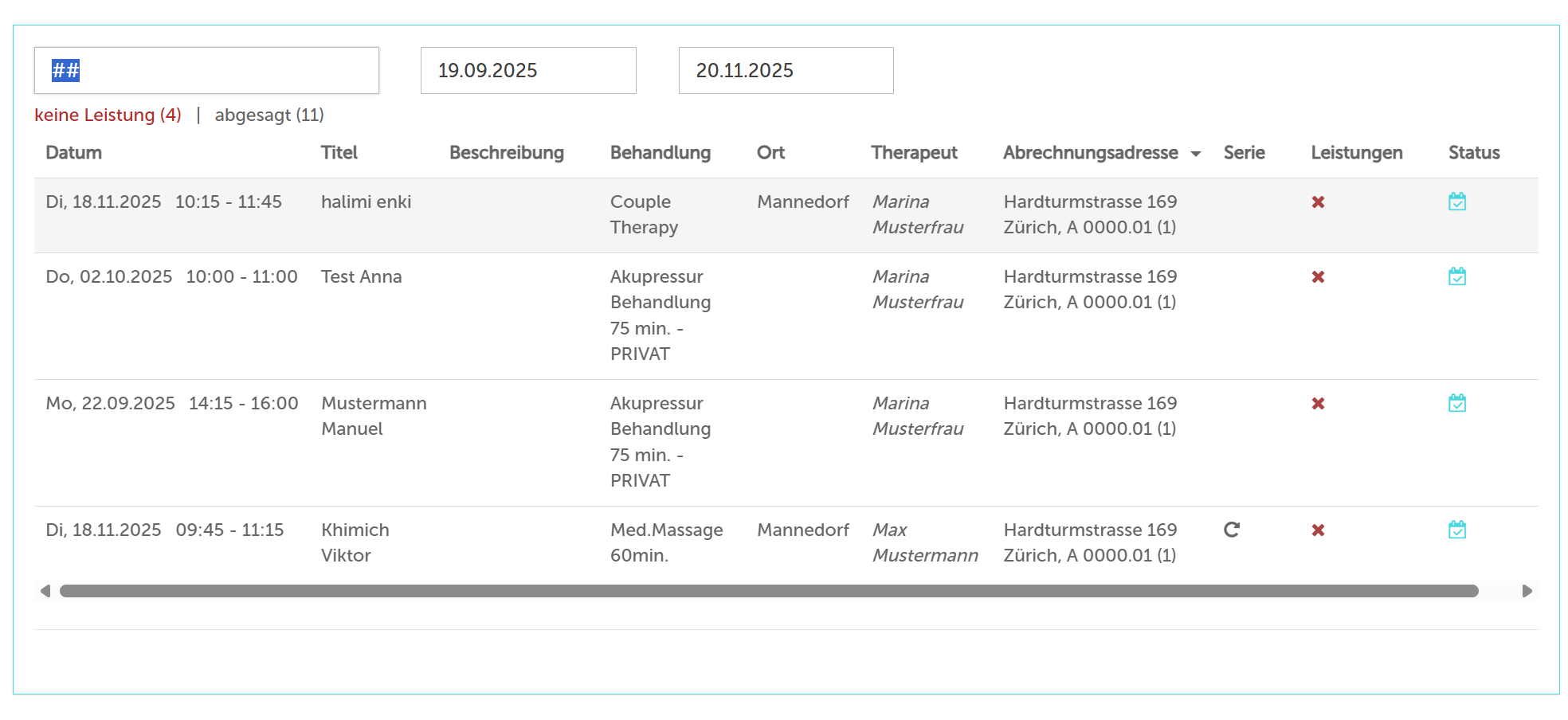Sort by Abrechnungsadresse dropdown arrow
1568x720 pixels.
point(1196,154)
